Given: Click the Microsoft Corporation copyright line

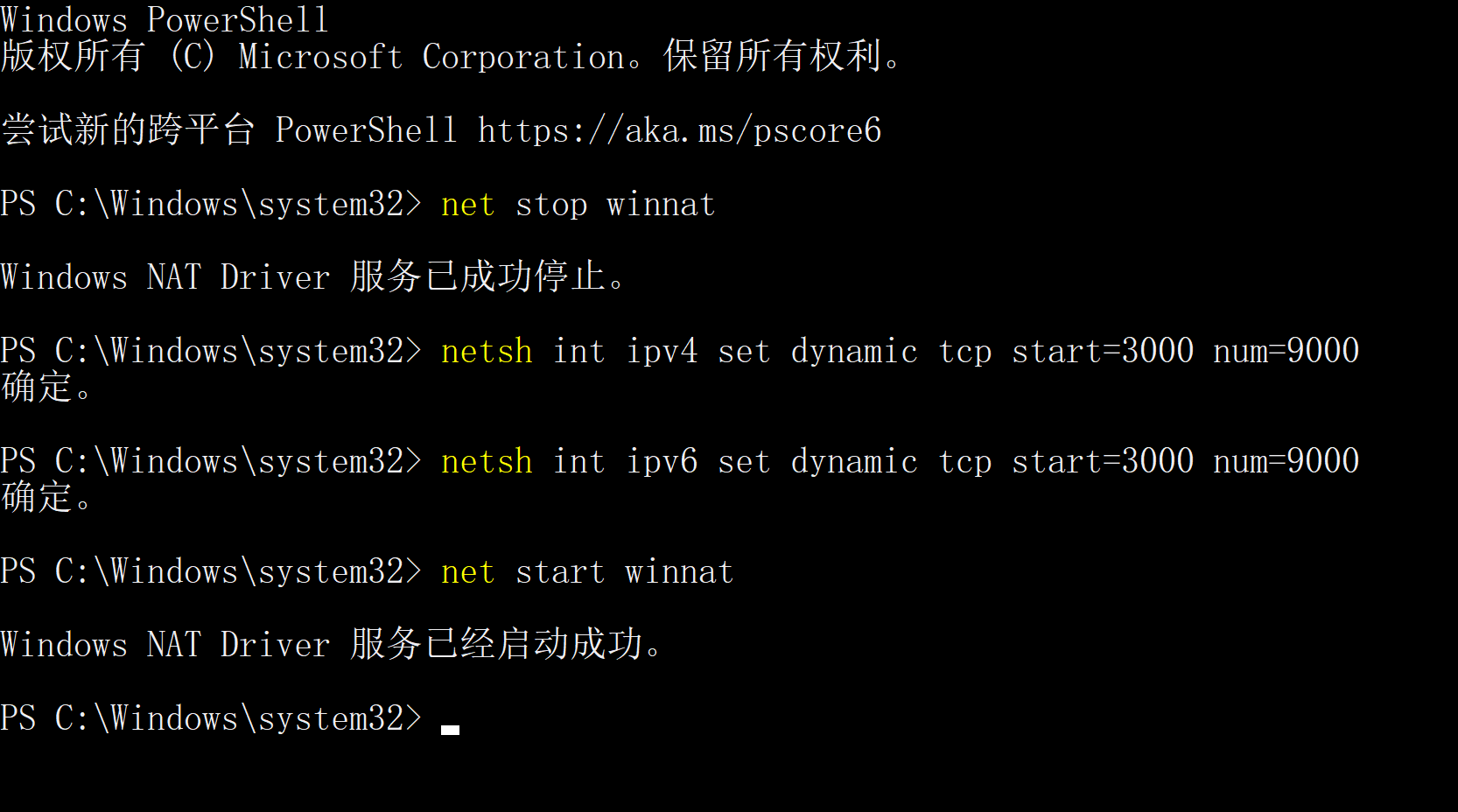Looking at the screenshot, I should click(x=451, y=56).
